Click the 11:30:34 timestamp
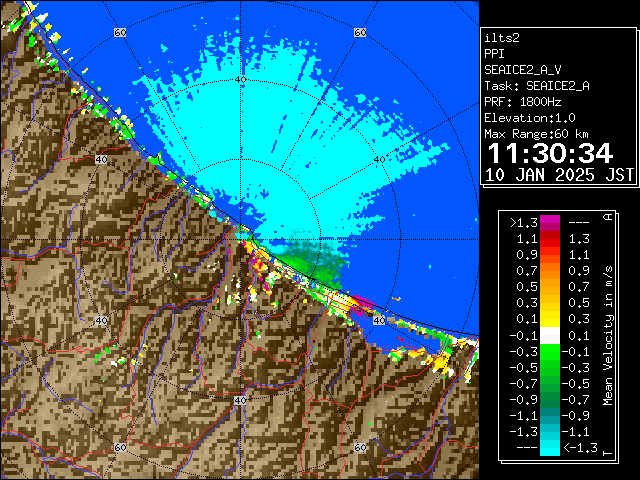Viewport: 640px width, 480px height. pyautogui.click(x=550, y=153)
